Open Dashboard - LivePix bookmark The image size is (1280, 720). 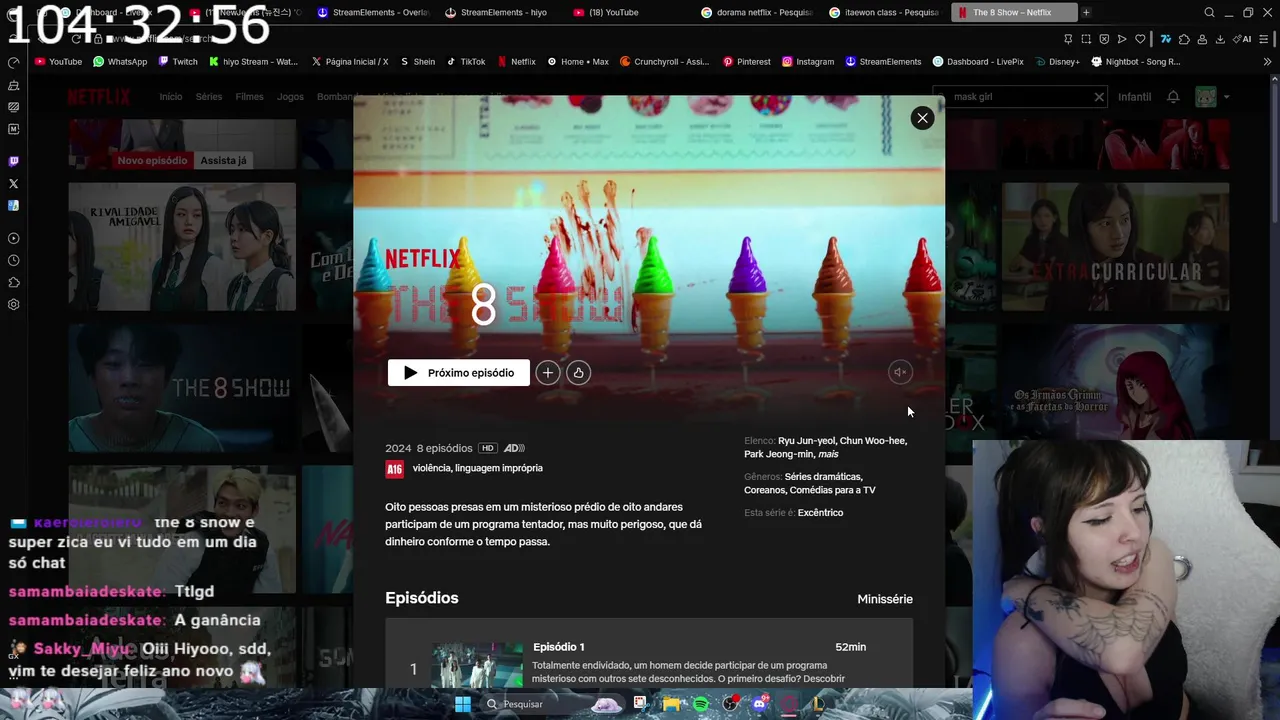(x=978, y=61)
